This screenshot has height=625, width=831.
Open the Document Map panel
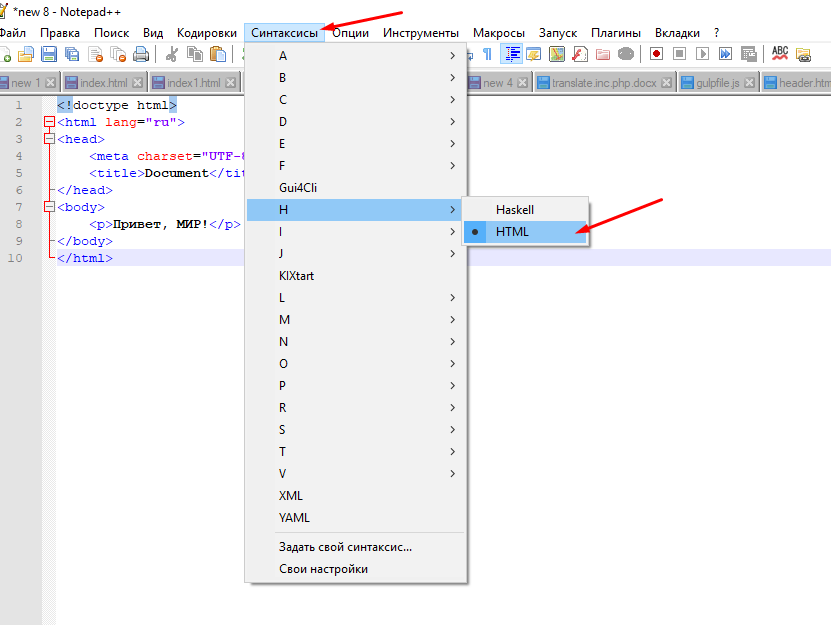point(557,54)
